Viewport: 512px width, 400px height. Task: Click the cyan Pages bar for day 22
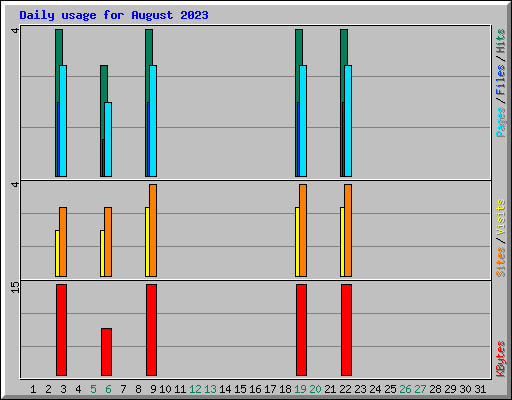click(348, 121)
